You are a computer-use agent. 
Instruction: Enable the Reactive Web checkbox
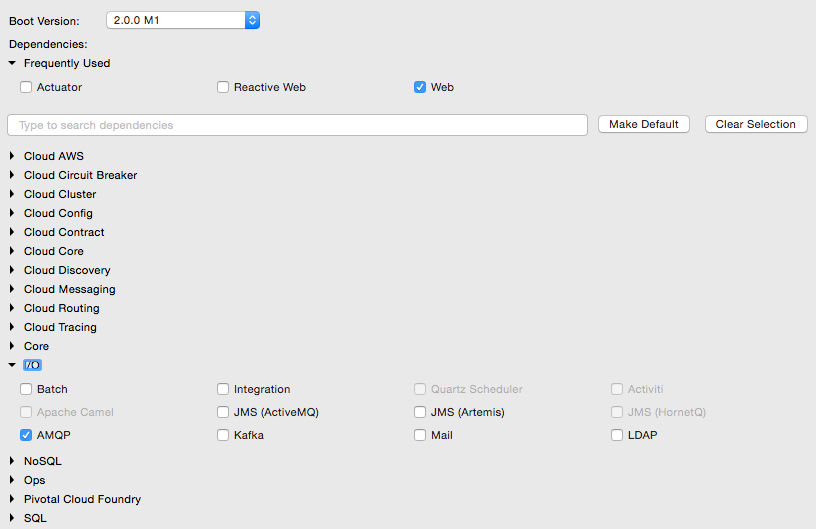pyautogui.click(x=223, y=87)
